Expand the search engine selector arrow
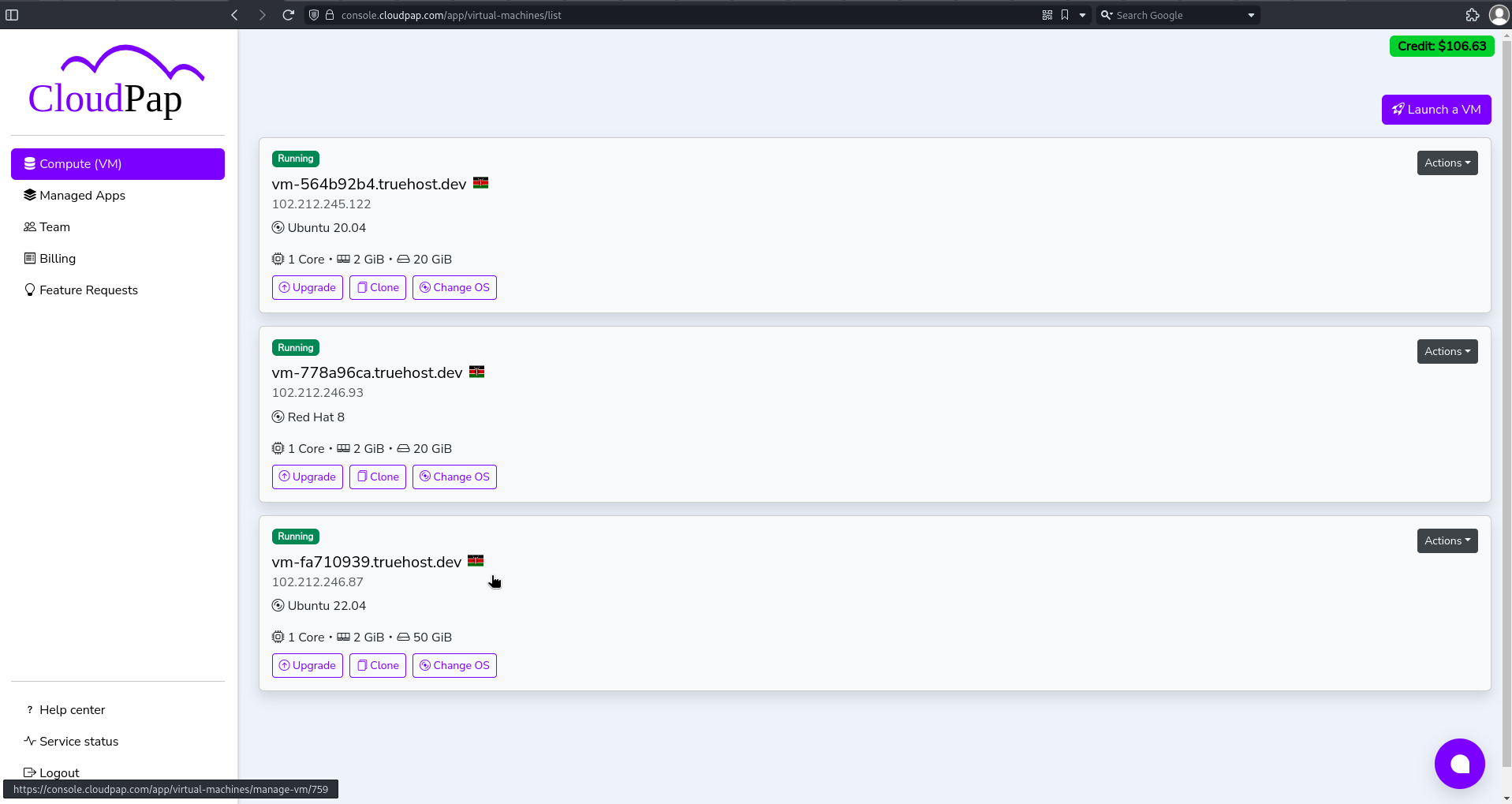Screen dimensions: 1512x804 pyautogui.click(x=1250, y=14)
